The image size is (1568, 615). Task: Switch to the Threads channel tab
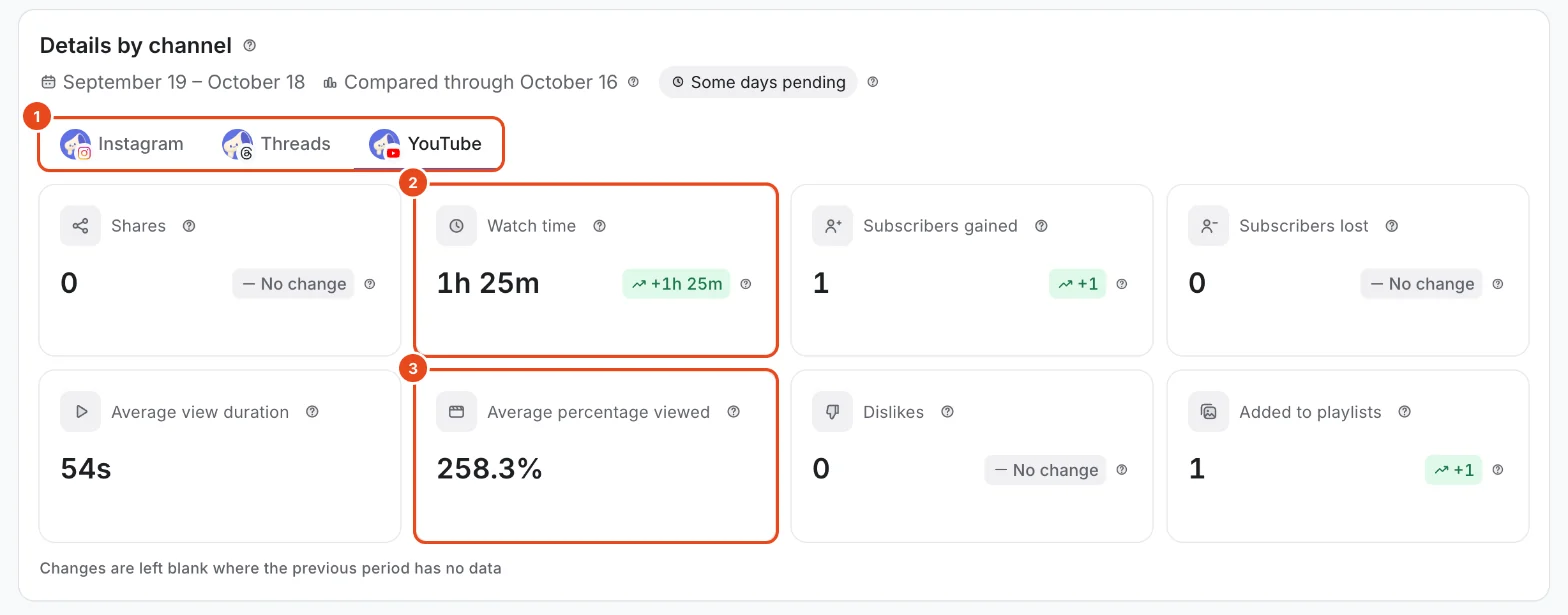276,144
